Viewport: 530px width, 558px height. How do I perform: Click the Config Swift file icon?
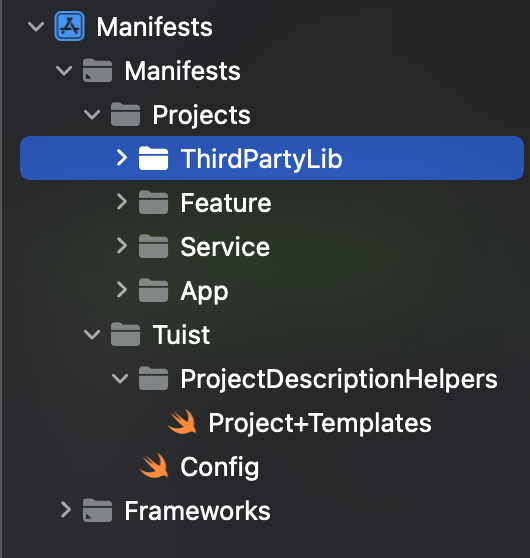[154, 466]
